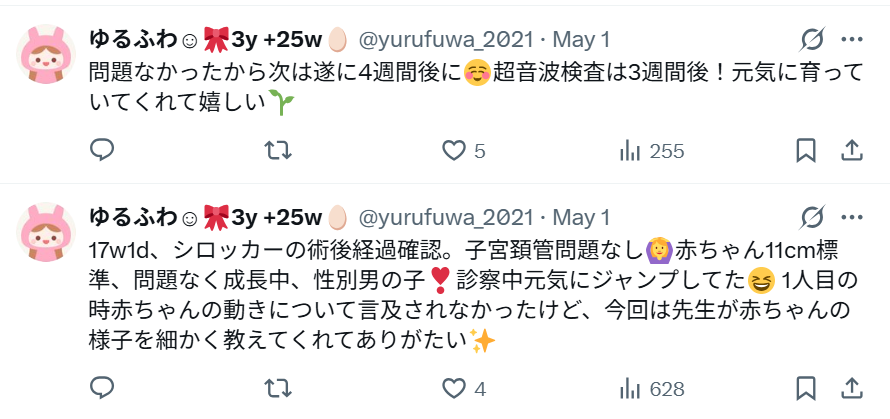Reply to the first tweet about 超音波検査
The image size is (890, 419).
102,150
